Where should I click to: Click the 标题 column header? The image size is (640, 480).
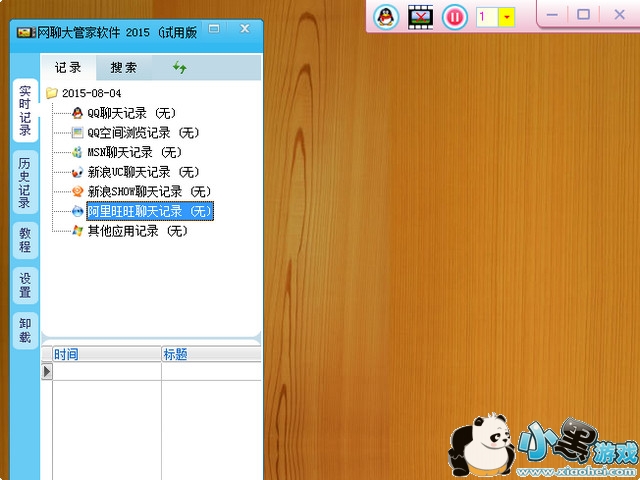tap(211, 354)
